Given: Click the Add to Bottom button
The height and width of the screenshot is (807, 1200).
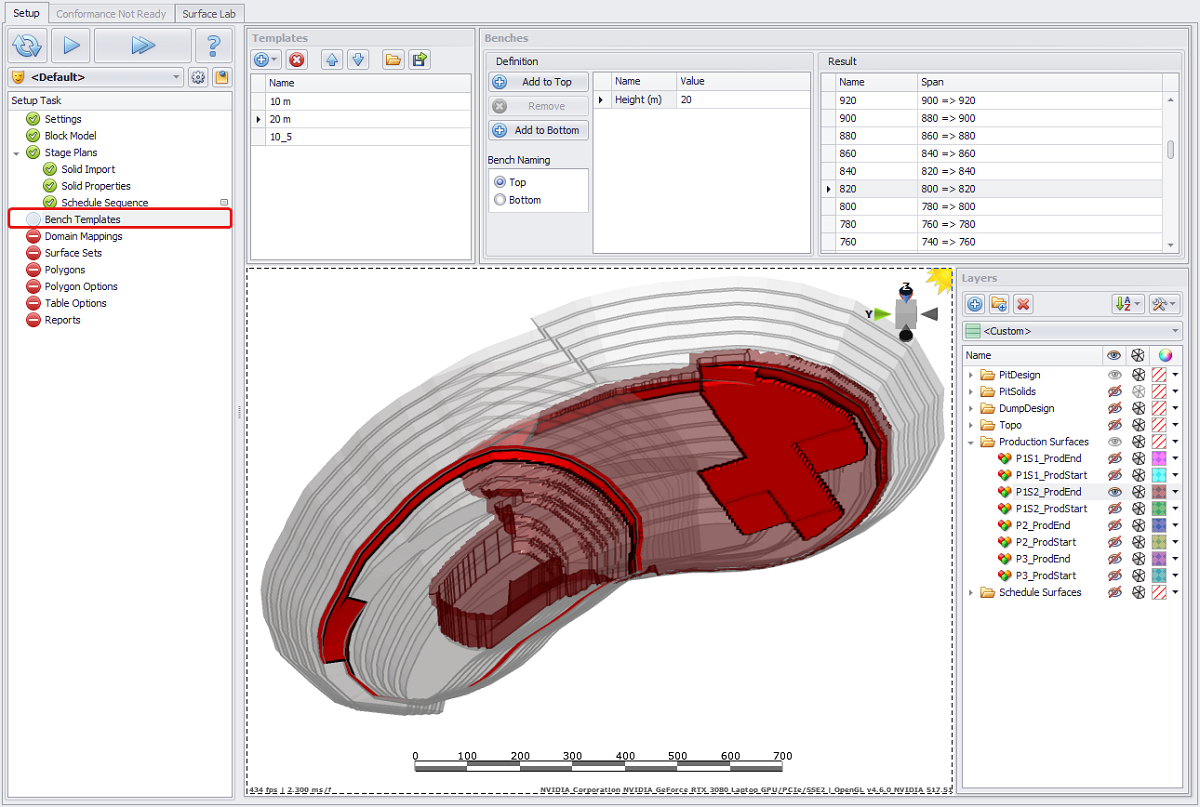Looking at the screenshot, I should tap(538, 130).
